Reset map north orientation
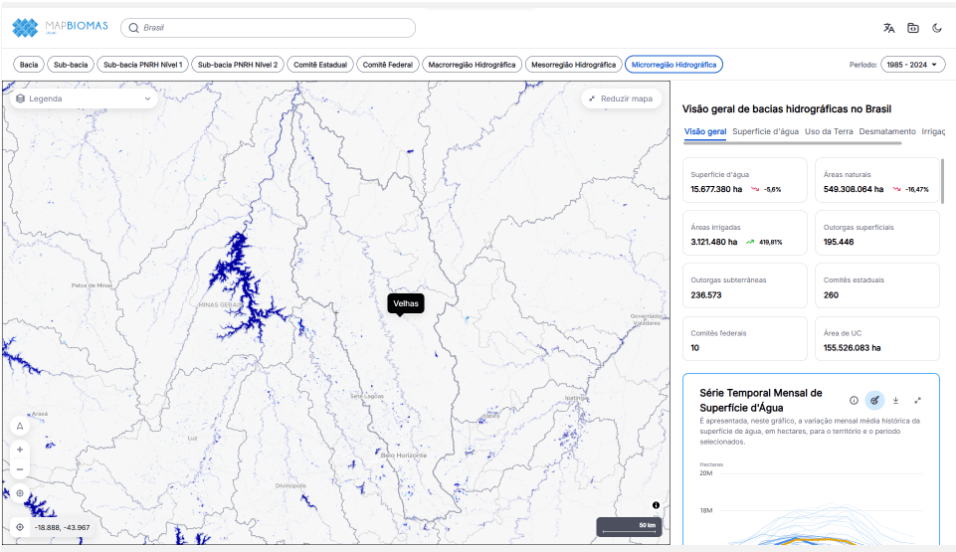Image resolution: width=956 pixels, height=552 pixels. pos(20,426)
